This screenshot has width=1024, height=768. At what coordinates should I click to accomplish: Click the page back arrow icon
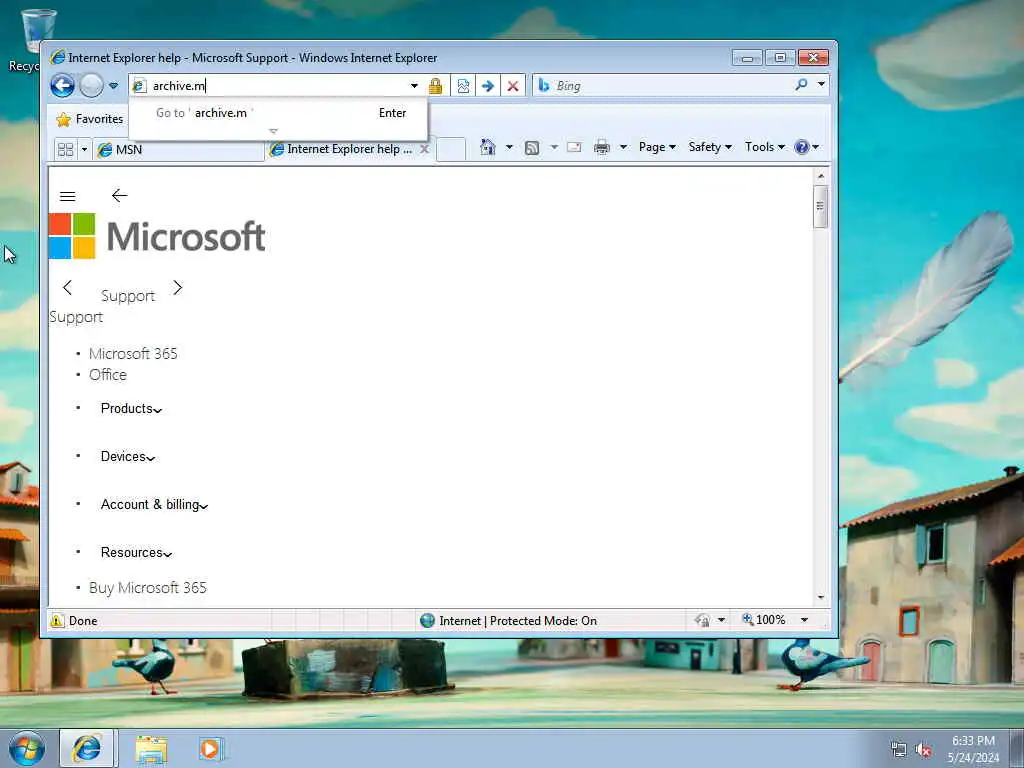point(119,196)
